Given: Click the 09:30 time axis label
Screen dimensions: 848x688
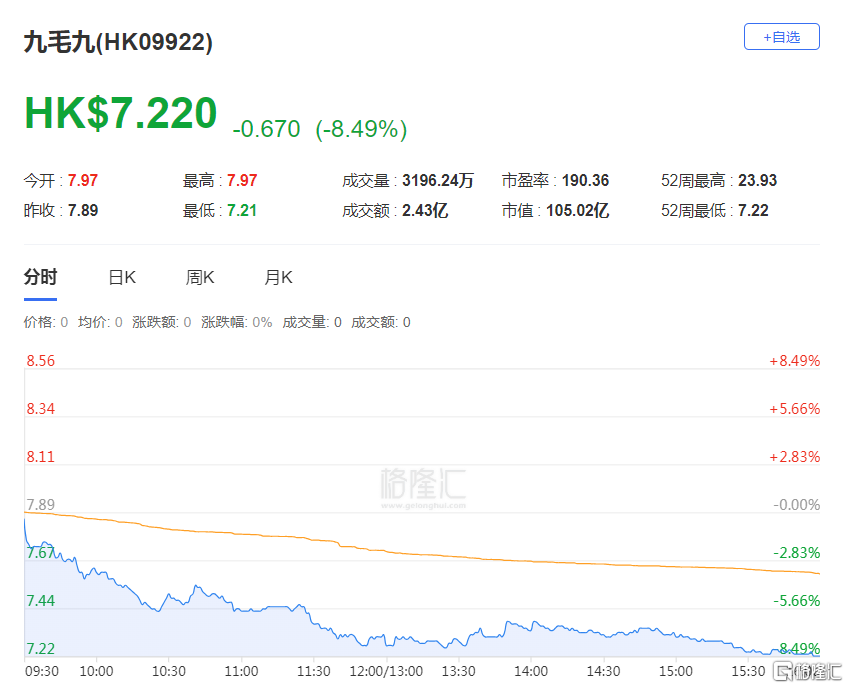Looking at the screenshot, I should [42, 671].
